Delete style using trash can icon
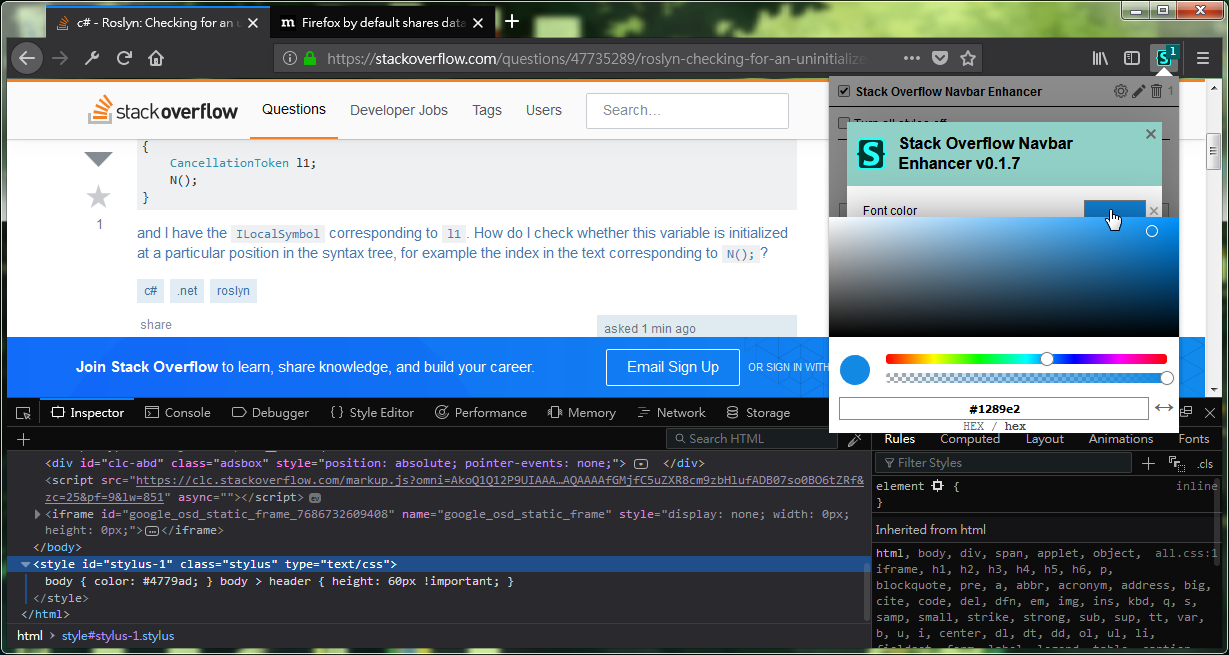Image resolution: width=1229 pixels, height=655 pixels. (x=1156, y=91)
